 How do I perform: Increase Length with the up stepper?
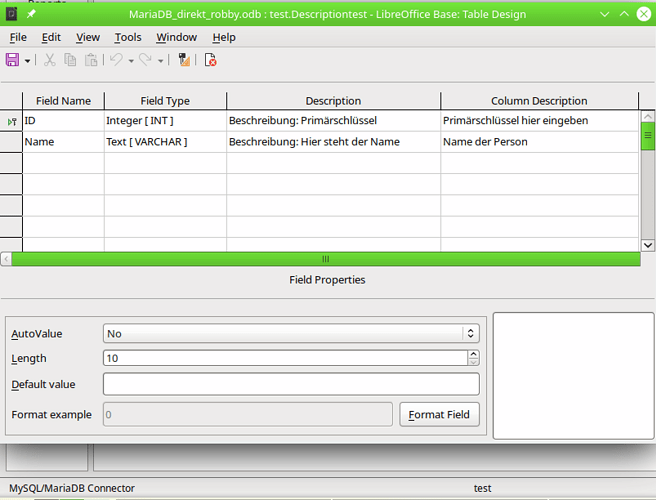pyautogui.click(x=473, y=354)
